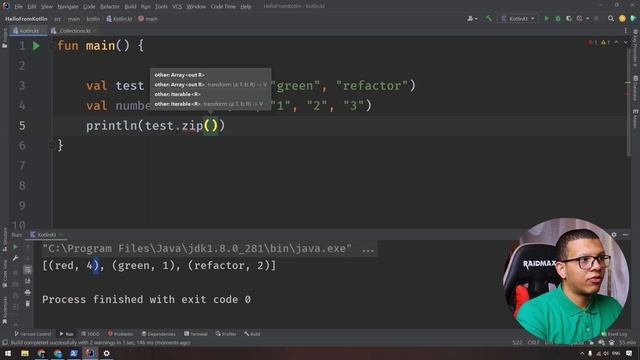
Task: Open the Kotlin.kt run configuration dropdown
Action: click(518, 18)
